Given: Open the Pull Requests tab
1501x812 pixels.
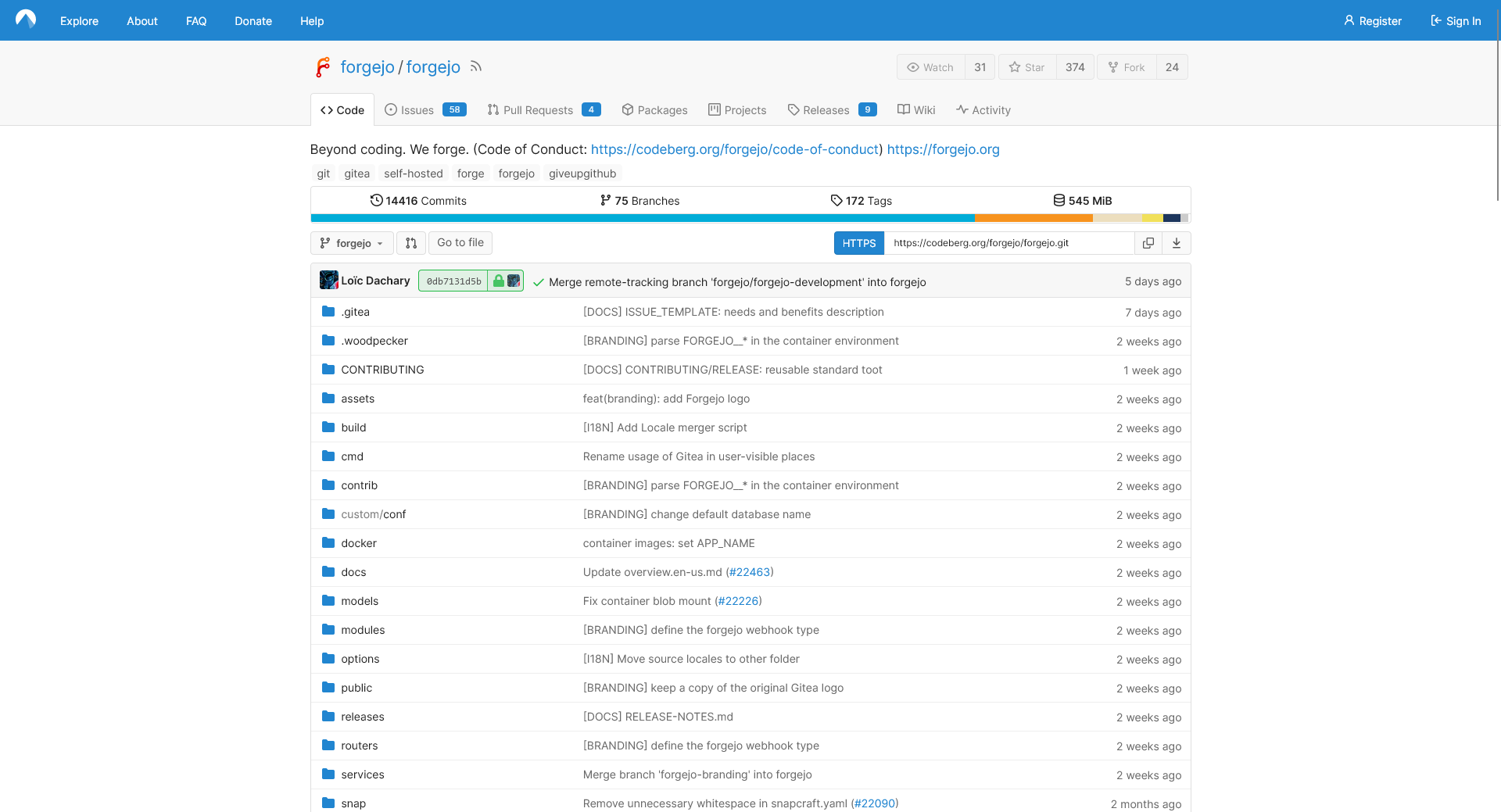Looking at the screenshot, I should (544, 110).
